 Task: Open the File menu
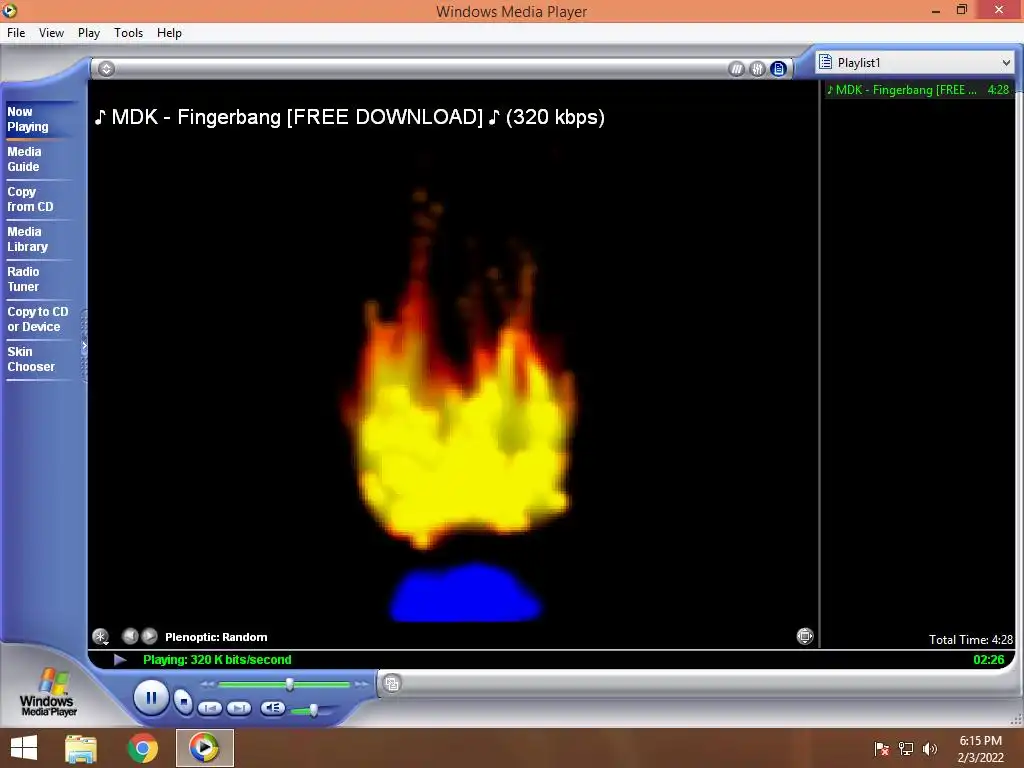(16, 33)
